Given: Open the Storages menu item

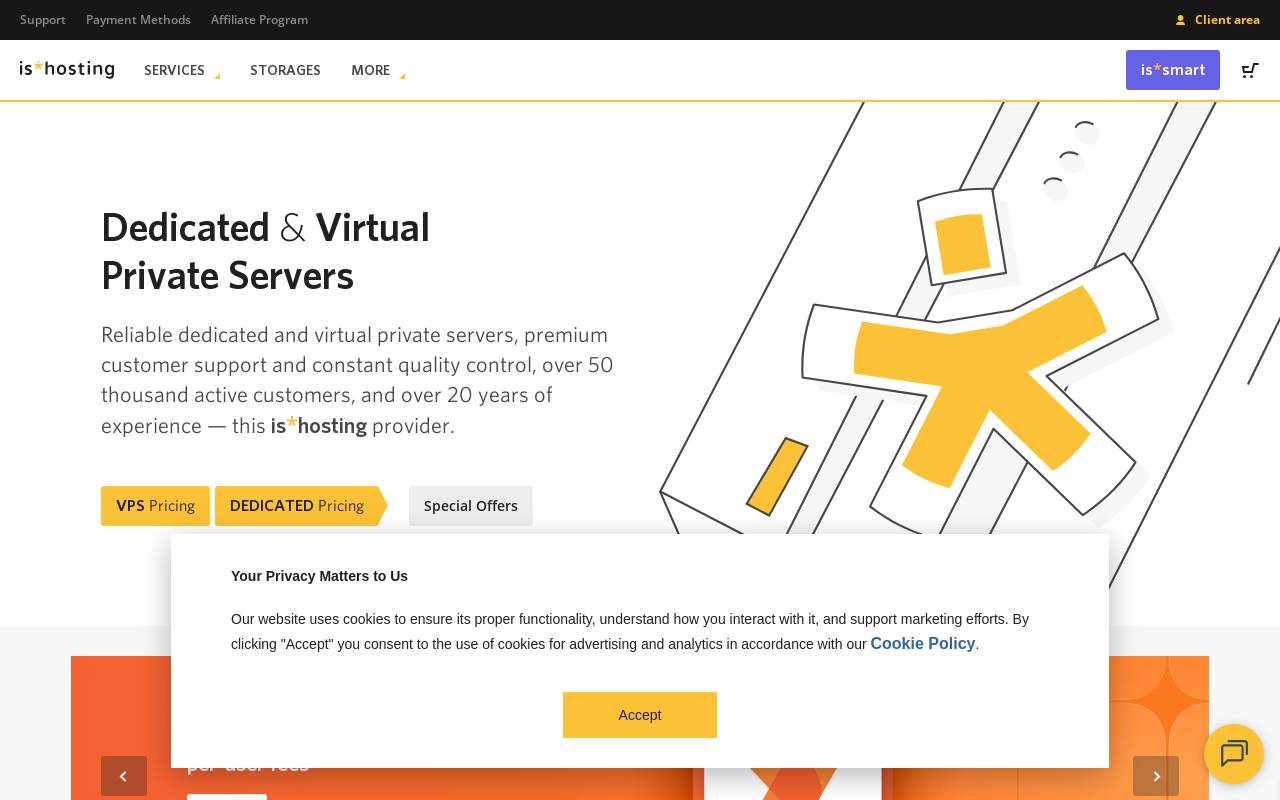Looking at the screenshot, I should 285,70.
